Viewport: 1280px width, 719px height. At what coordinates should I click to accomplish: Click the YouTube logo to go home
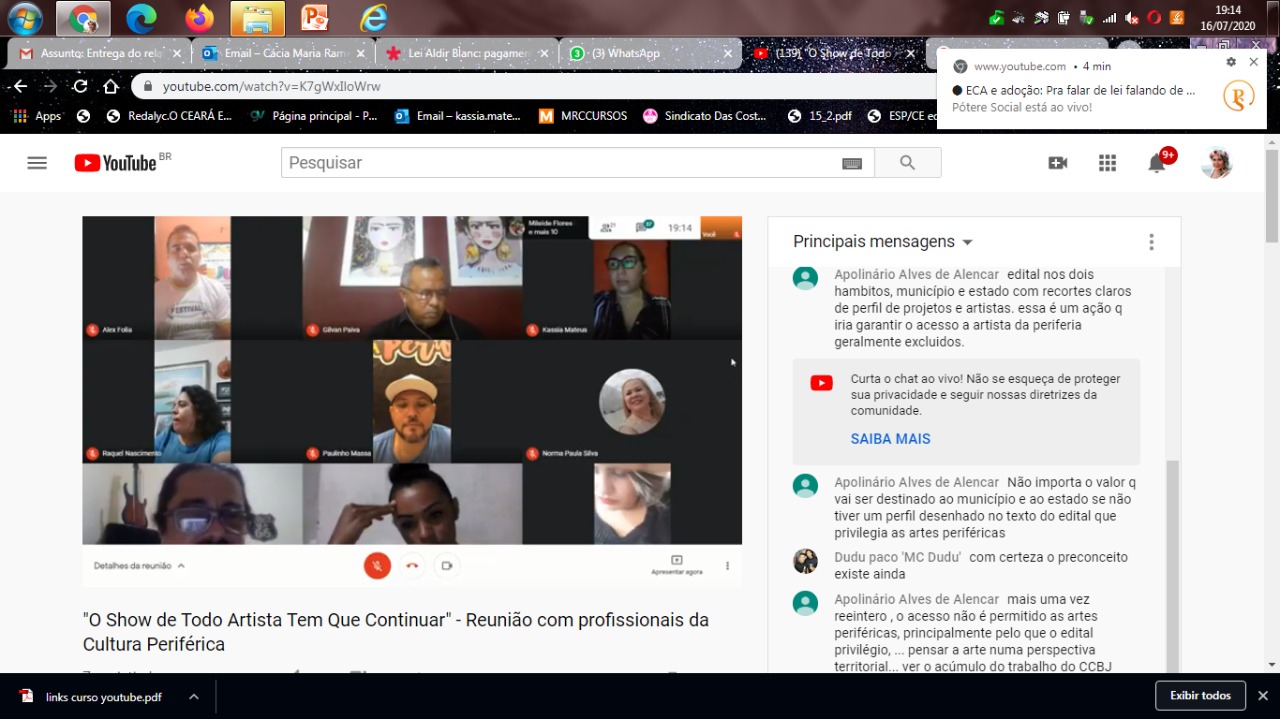116,163
